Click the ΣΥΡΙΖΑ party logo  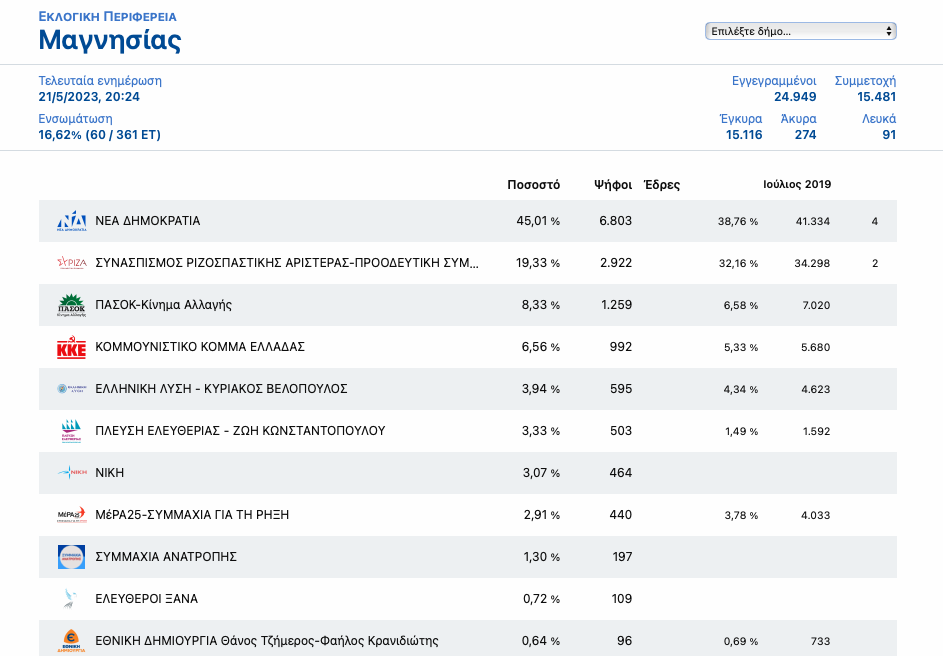tap(72, 263)
